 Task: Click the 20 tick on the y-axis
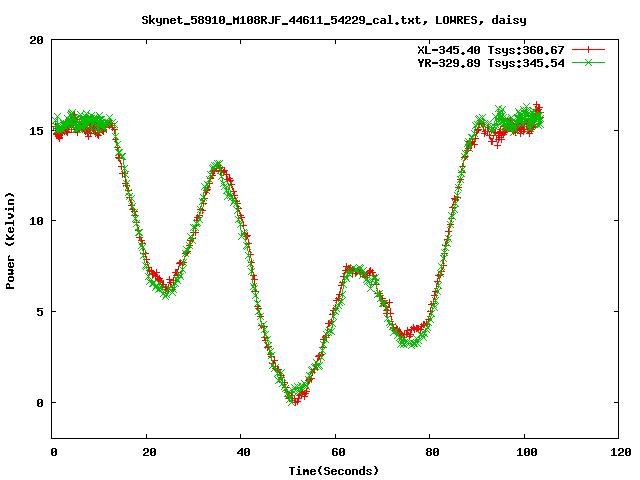click(x=36, y=40)
